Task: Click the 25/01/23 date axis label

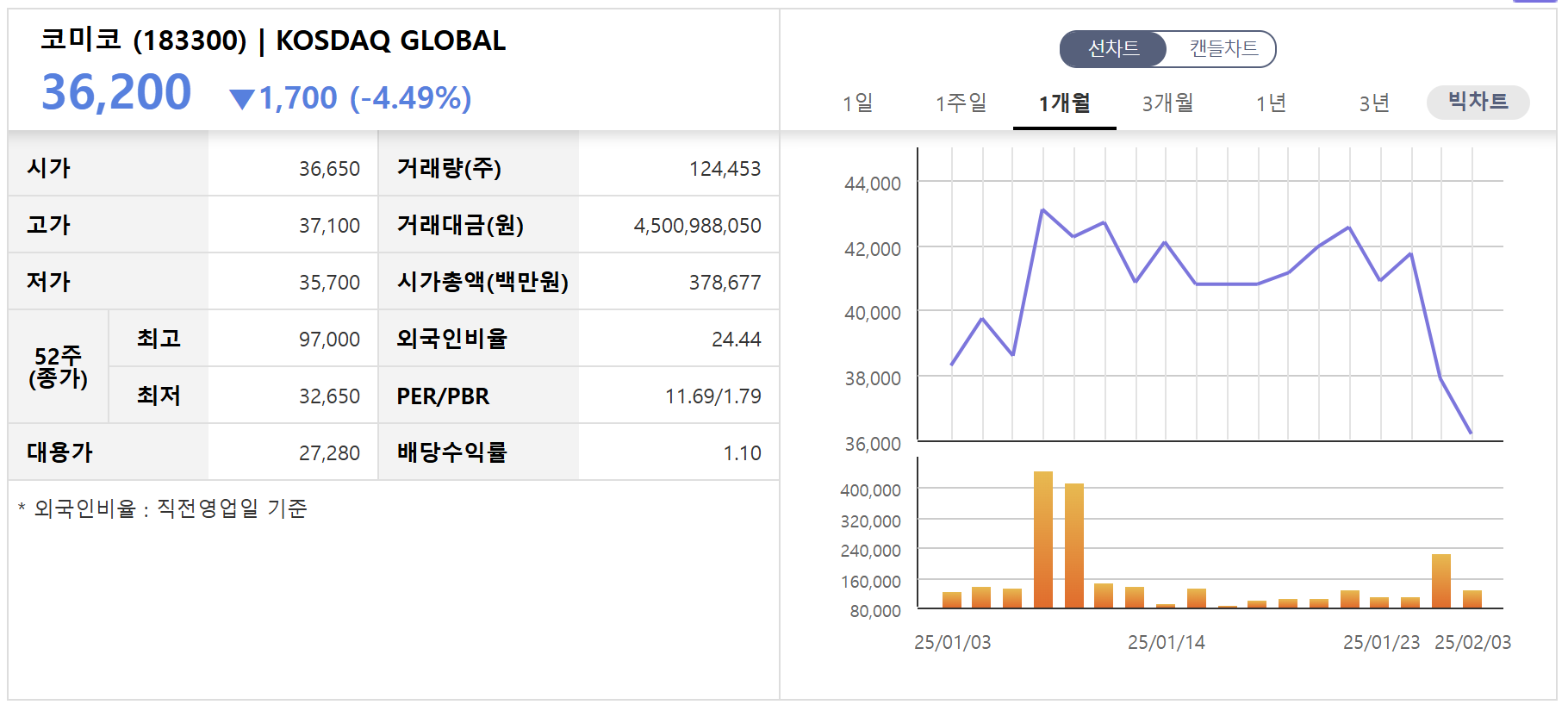Action: coord(1381,643)
